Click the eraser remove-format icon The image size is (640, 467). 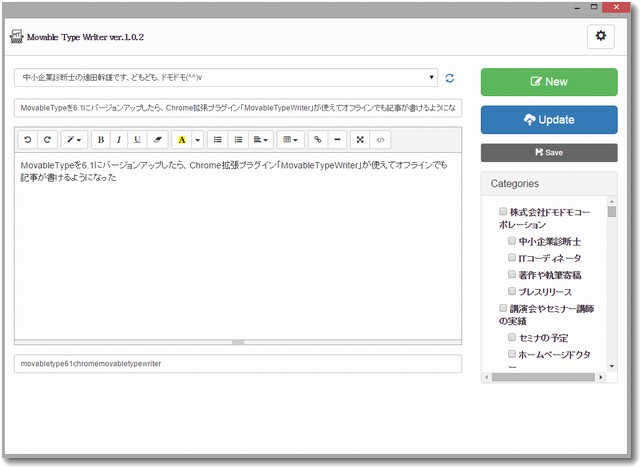[157, 140]
